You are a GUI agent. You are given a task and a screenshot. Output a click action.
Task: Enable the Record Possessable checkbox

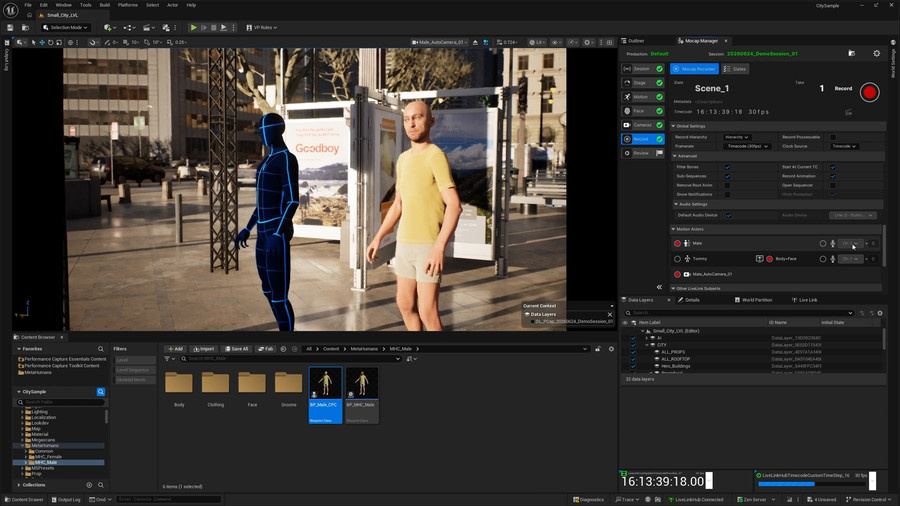coord(833,137)
